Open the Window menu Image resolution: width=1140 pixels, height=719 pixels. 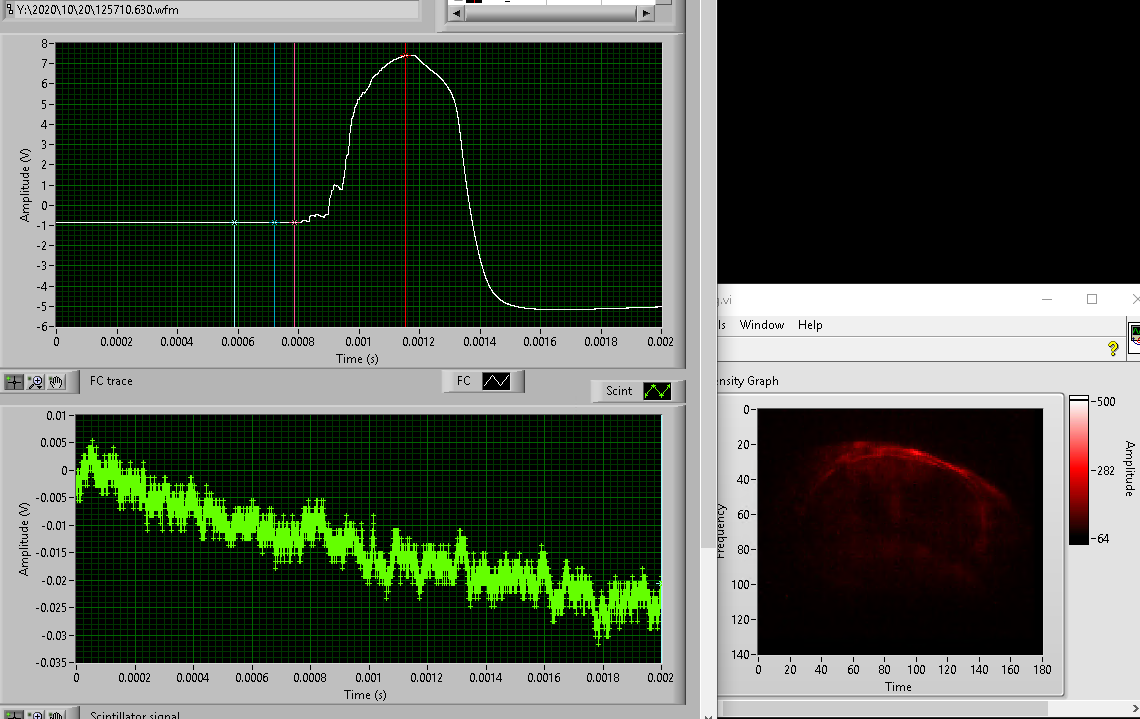pyautogui.click(x=761, y=325)
